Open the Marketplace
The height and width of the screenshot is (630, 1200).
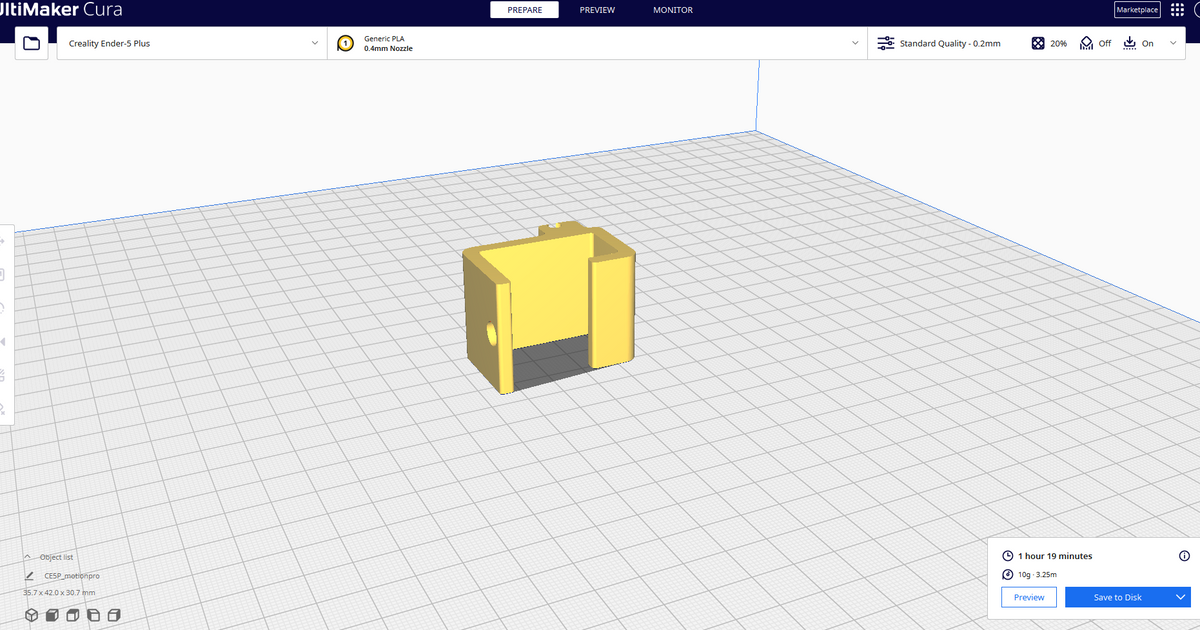coord(1137,9)
